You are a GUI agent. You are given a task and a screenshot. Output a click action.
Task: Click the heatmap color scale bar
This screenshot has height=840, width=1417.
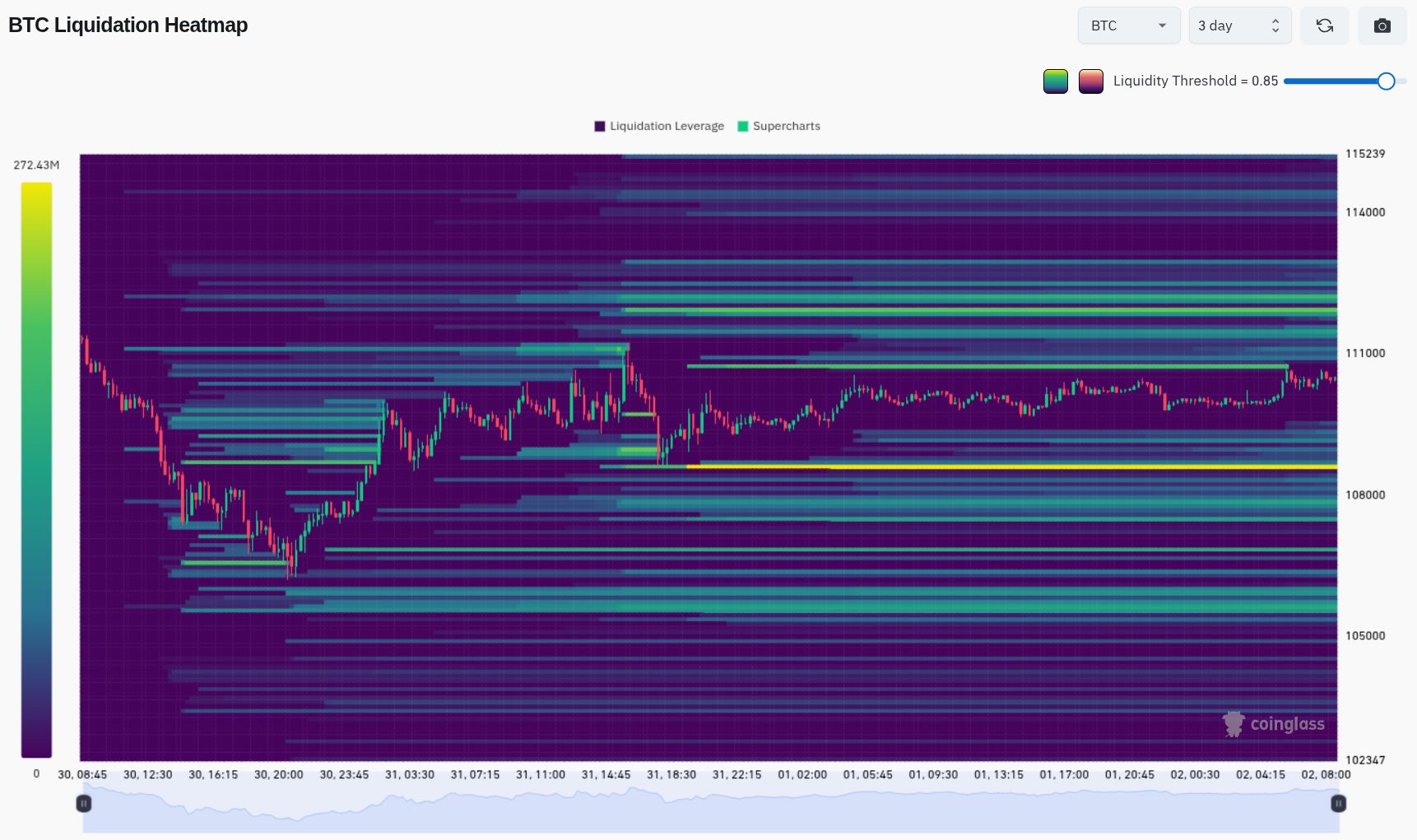pos(36,470)
